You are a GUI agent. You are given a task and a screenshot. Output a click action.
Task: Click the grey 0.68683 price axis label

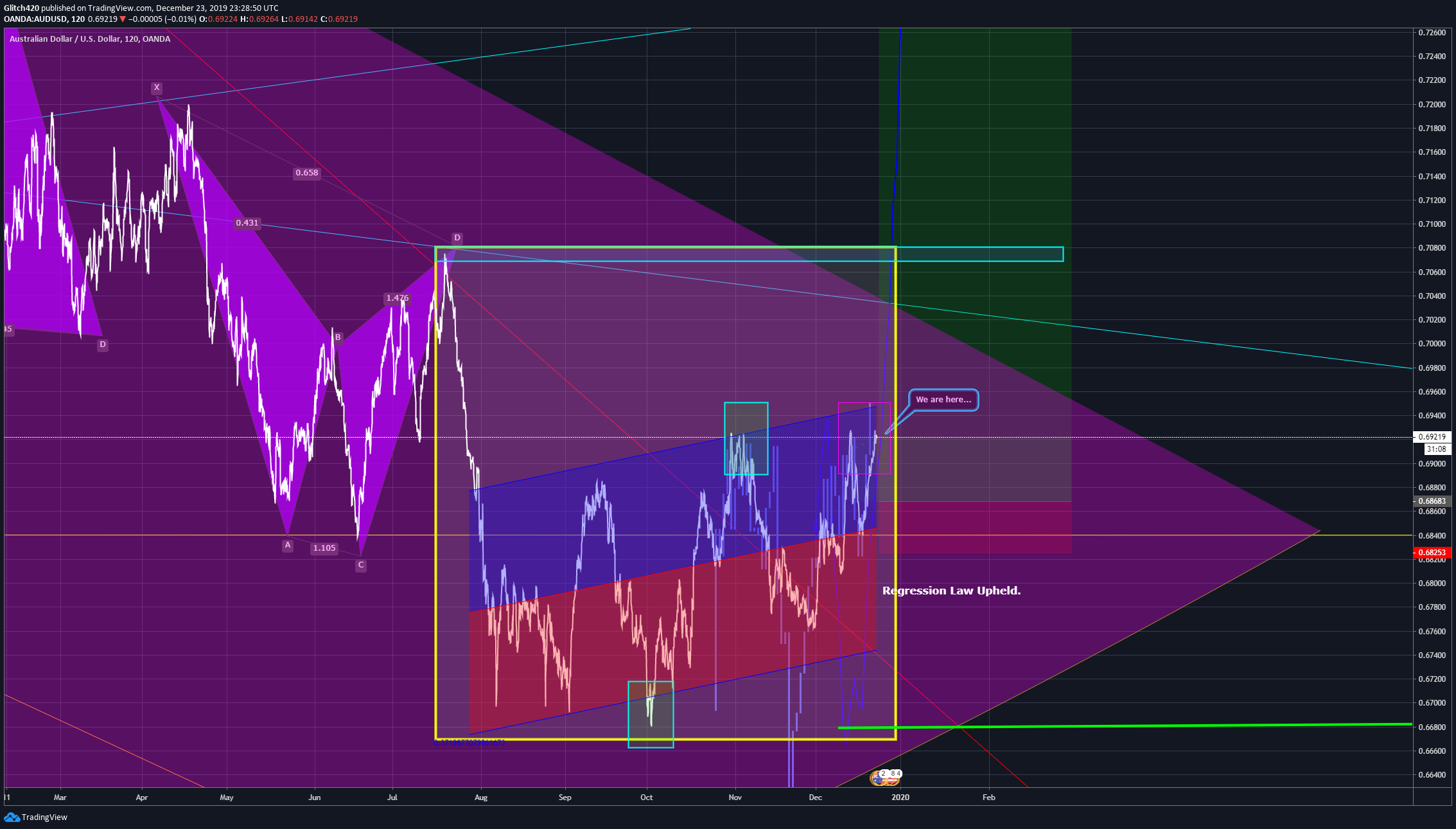pyautogui.click(x=1432, y=501)
